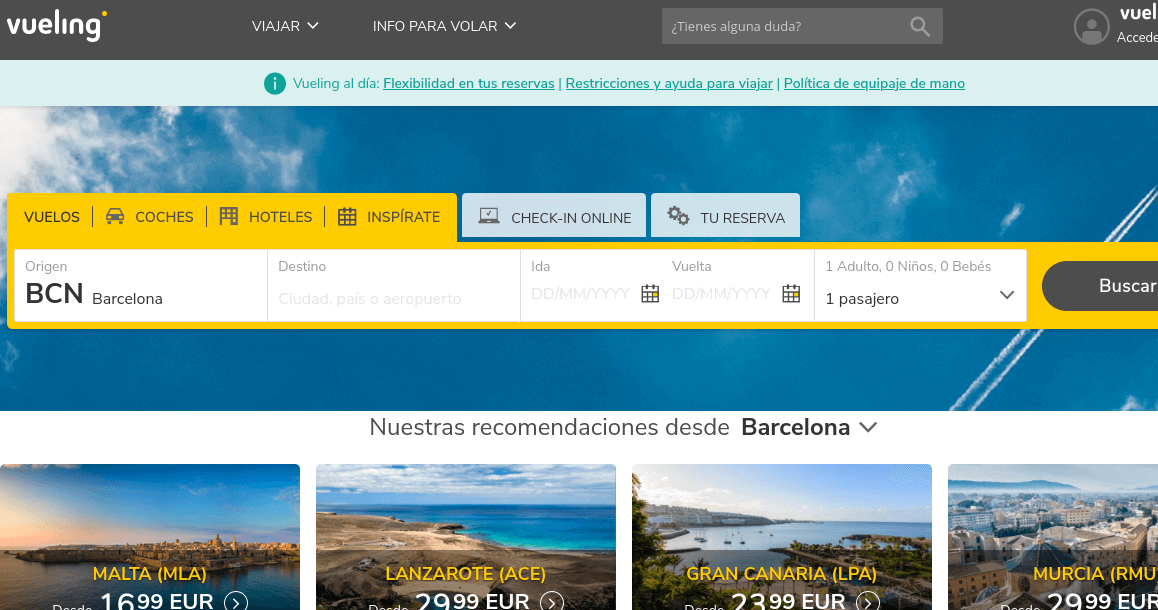The image size is (1158, 610).
Task: Change recommendations origin city Barcelona
Action: (809, 428)
